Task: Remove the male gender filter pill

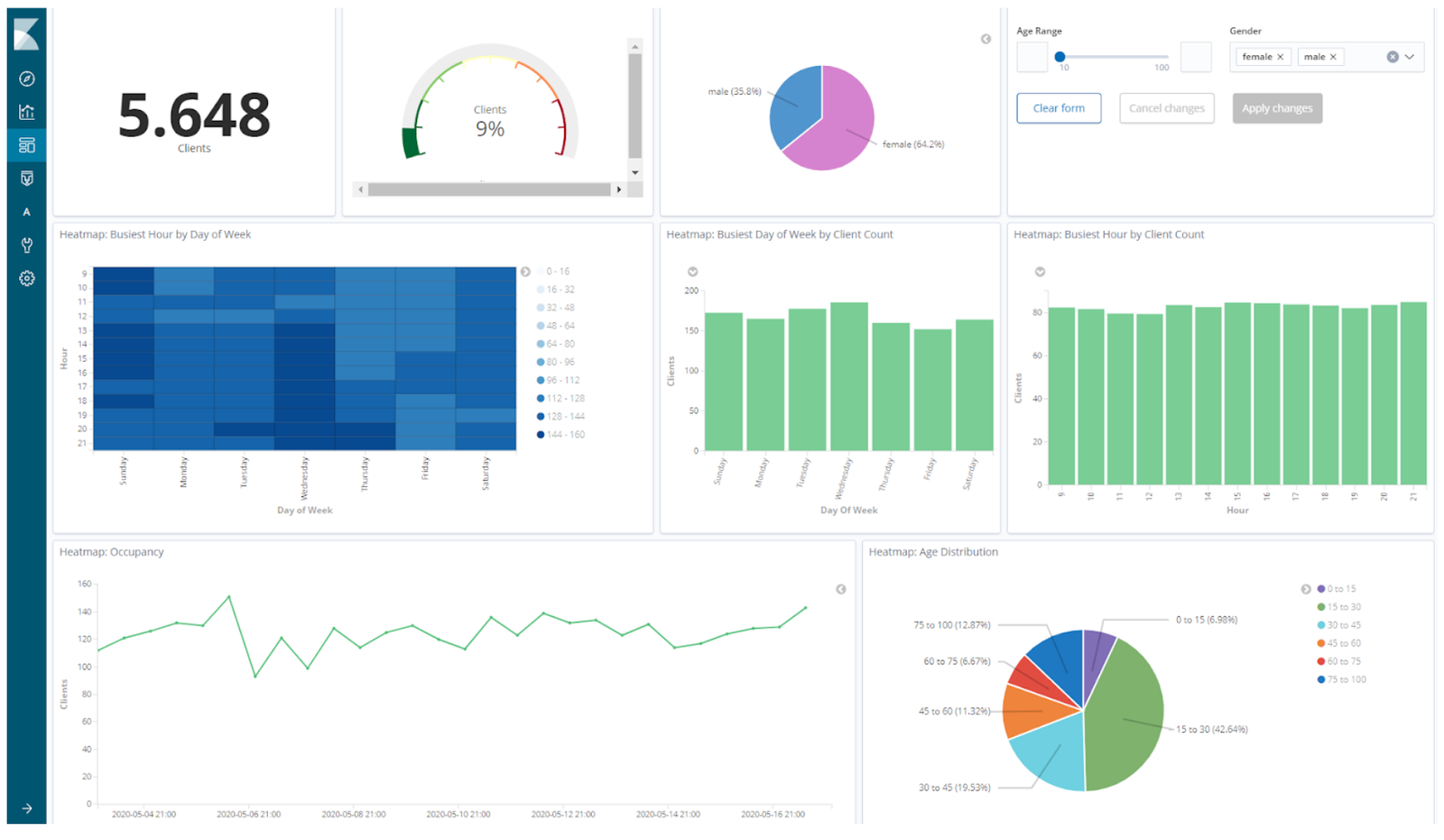Action: pyautogui.click(x=1333, y=57)
